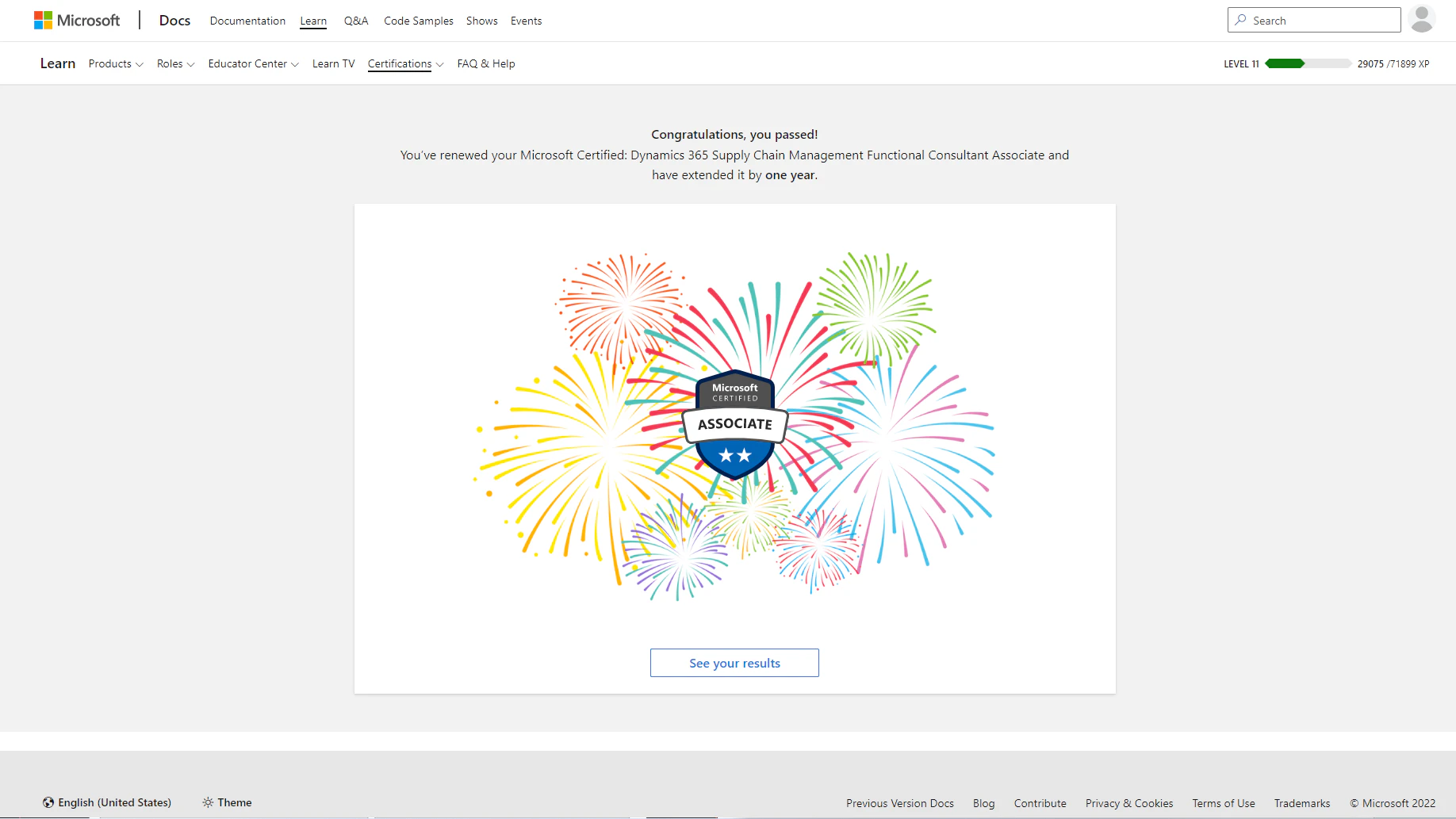Image resolution: width=1456 pixels, height=819 pixels.
Task: Expand the Roles dropdown
Action: 175,63
